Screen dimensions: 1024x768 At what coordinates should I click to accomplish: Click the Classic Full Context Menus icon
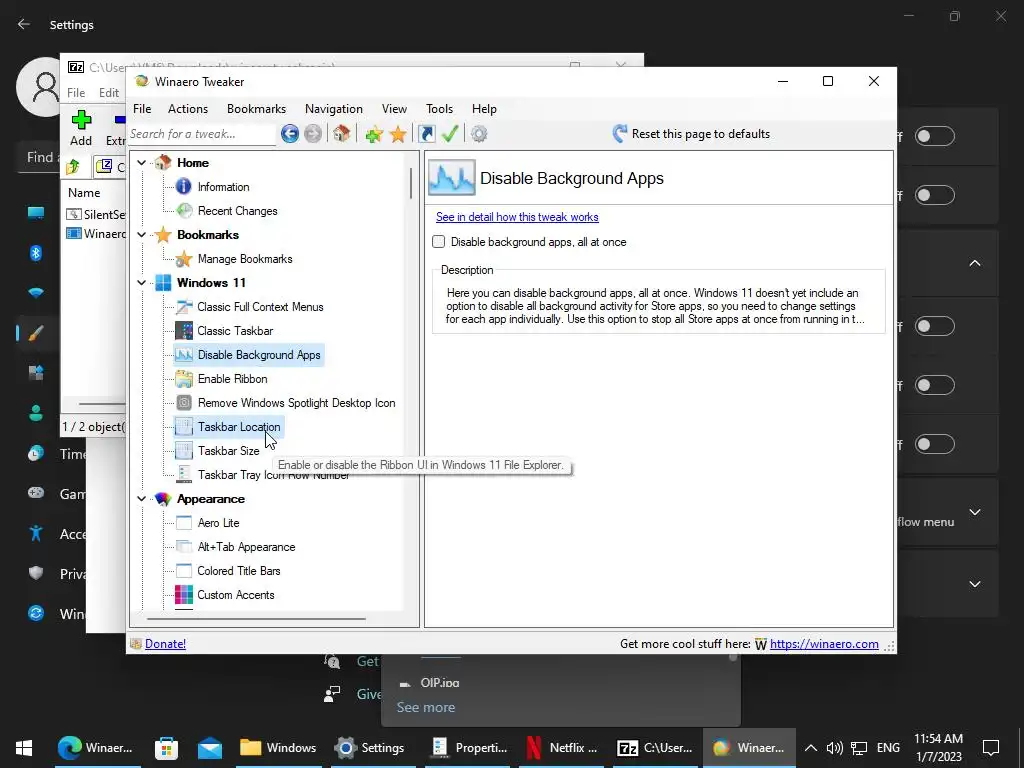pyautogui.click(x=184, y=307)
